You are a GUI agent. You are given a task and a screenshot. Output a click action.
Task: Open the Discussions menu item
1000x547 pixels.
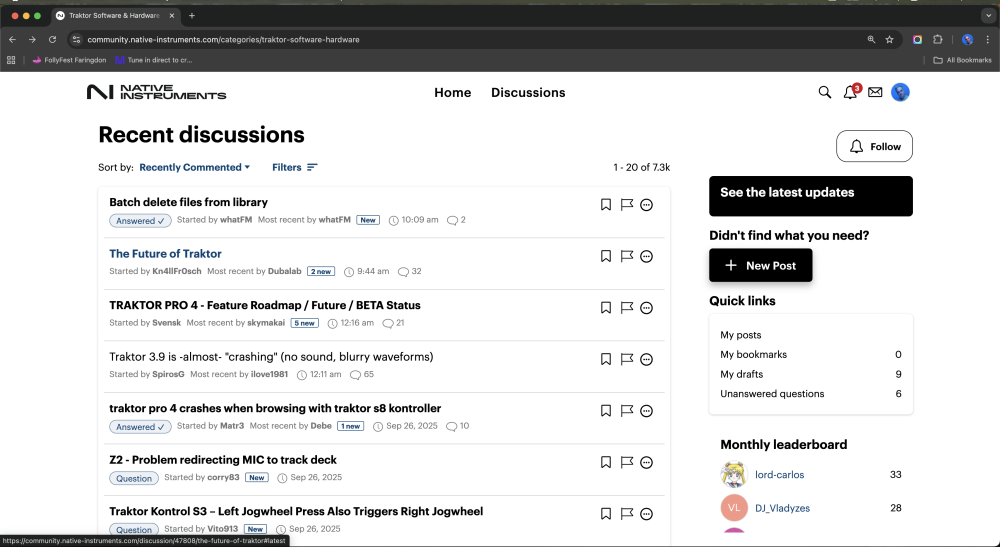[528, 92]
